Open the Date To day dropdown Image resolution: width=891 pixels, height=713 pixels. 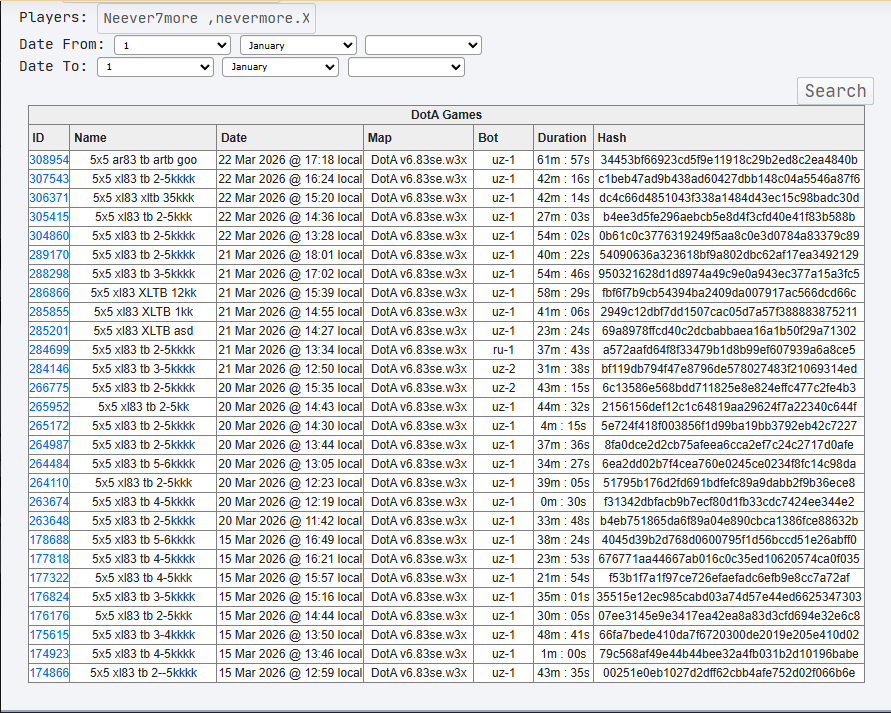155,67
